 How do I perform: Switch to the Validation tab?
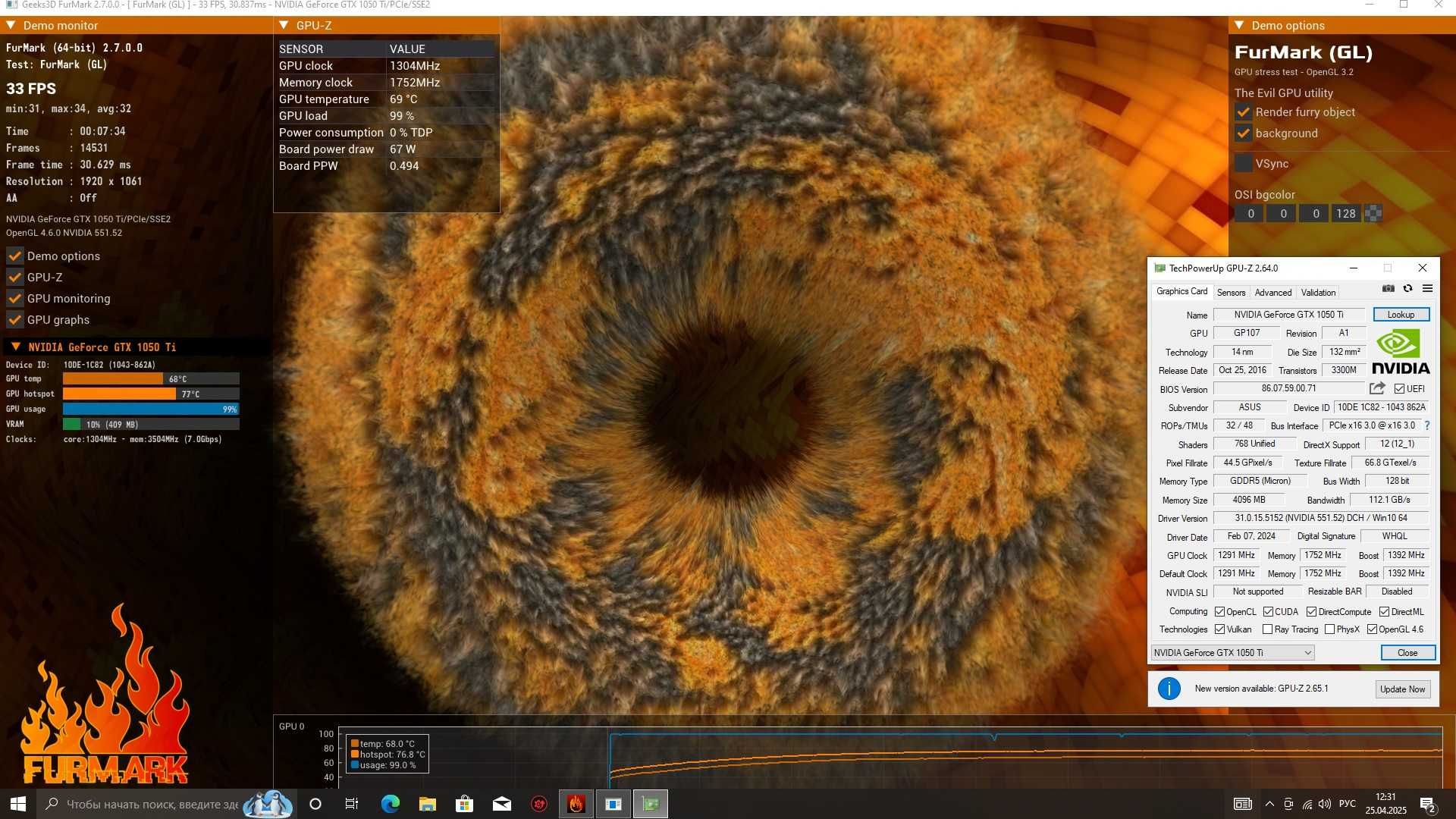1318,293
